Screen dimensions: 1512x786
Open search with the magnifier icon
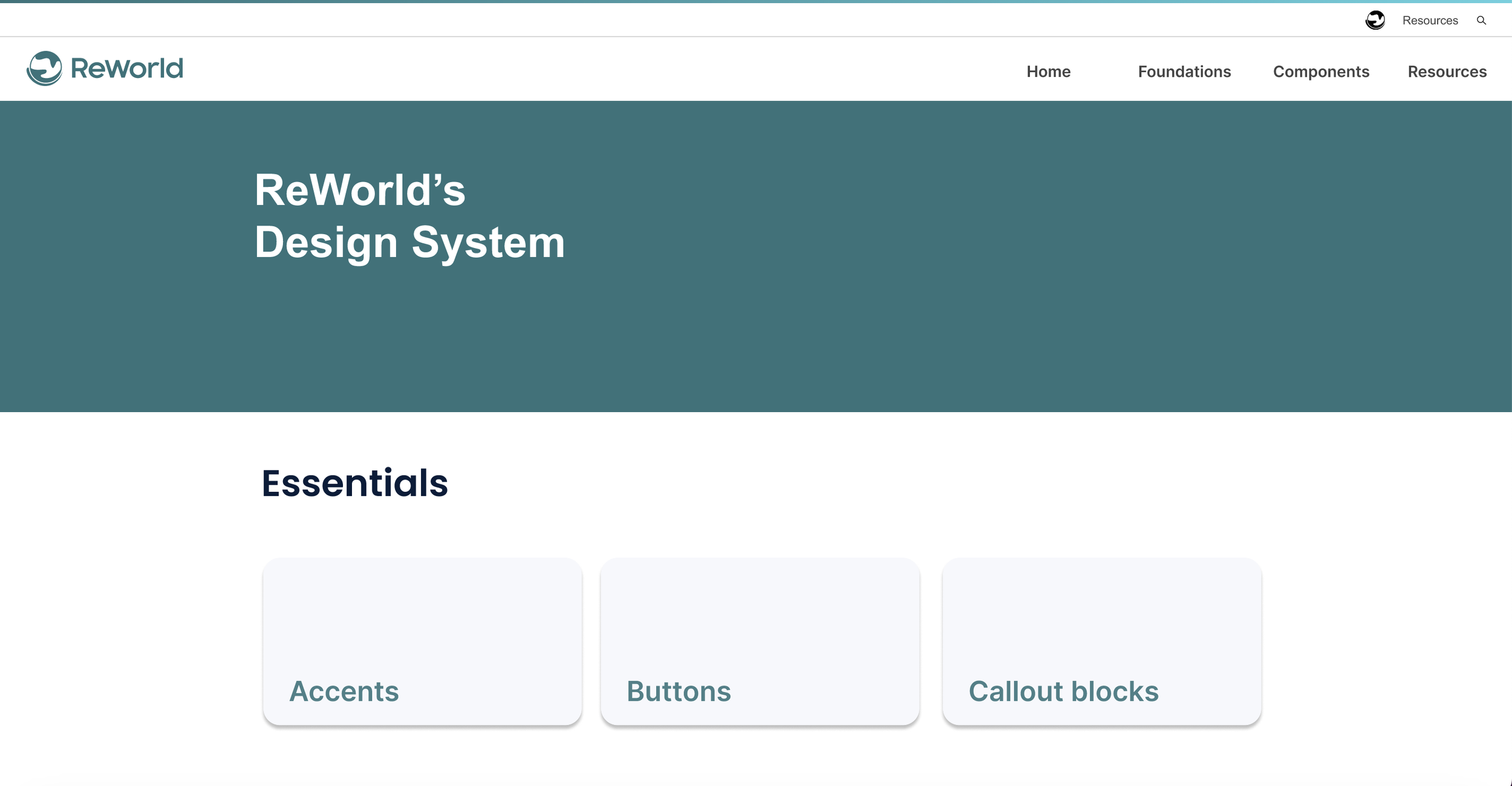(x=1481, y=21)
